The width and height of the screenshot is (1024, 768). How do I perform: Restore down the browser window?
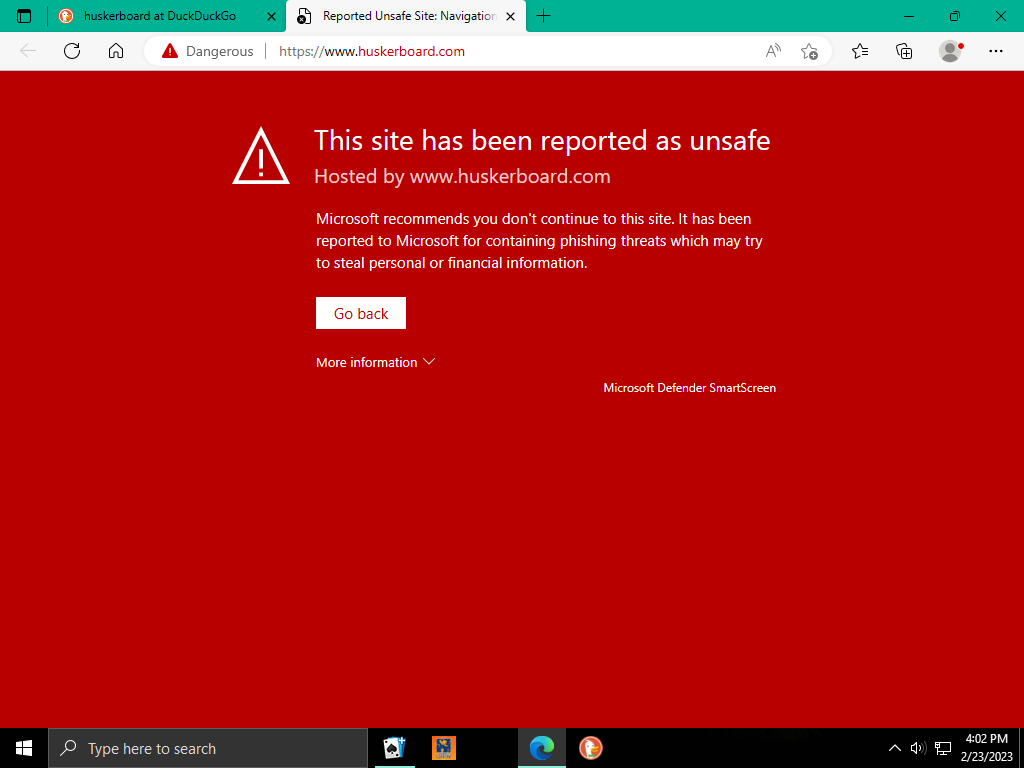point(955,16)
